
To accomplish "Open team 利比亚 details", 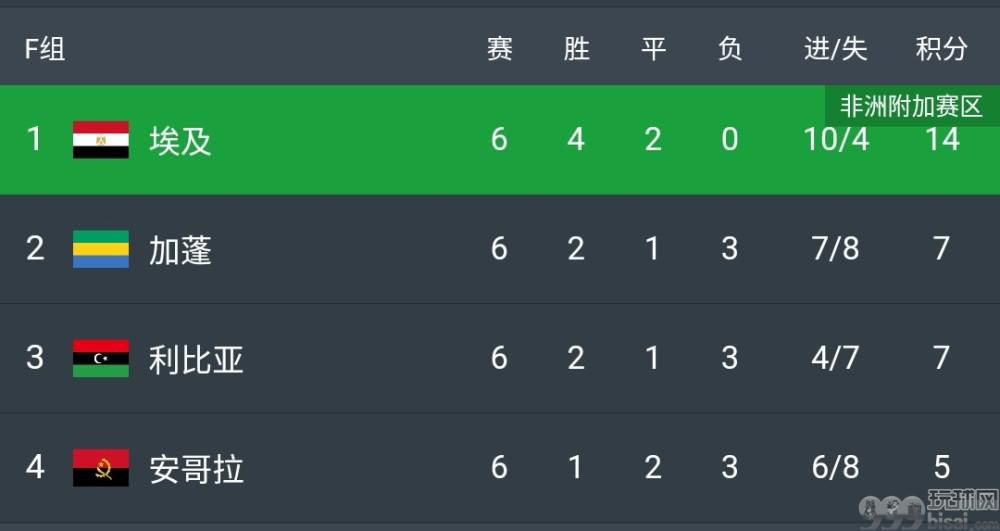I will tap(196, 359).
